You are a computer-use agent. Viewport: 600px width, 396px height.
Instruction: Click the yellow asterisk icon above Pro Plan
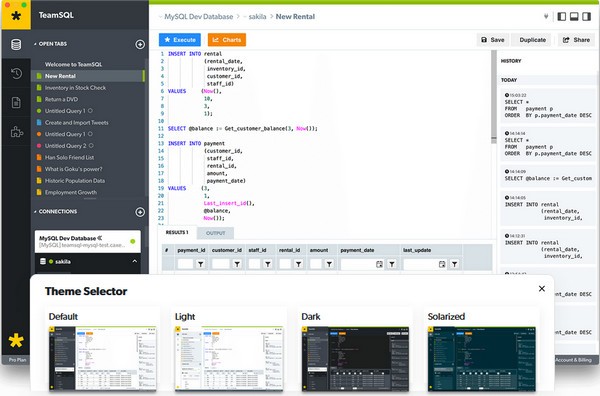click(16, 340)
